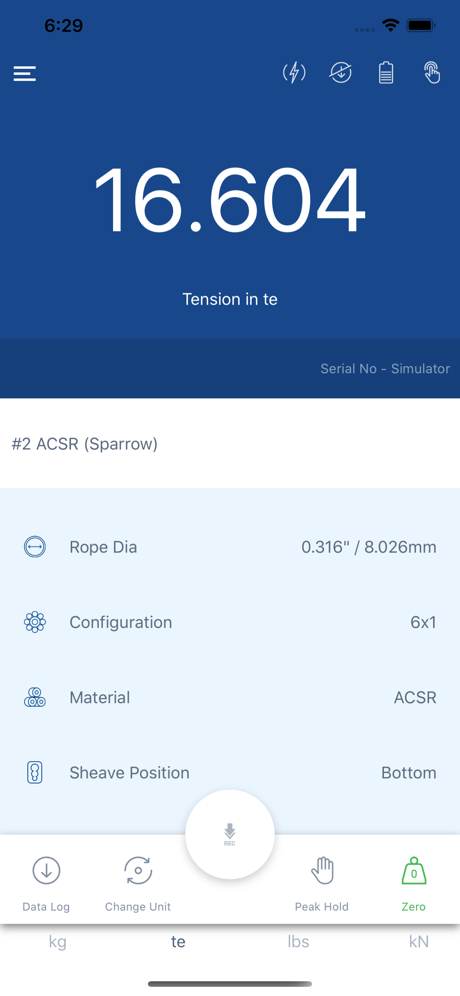The height and width of the screenshot is (996, 460).
Task: Open the Sheave Position Bottom row
Action: 230,772
